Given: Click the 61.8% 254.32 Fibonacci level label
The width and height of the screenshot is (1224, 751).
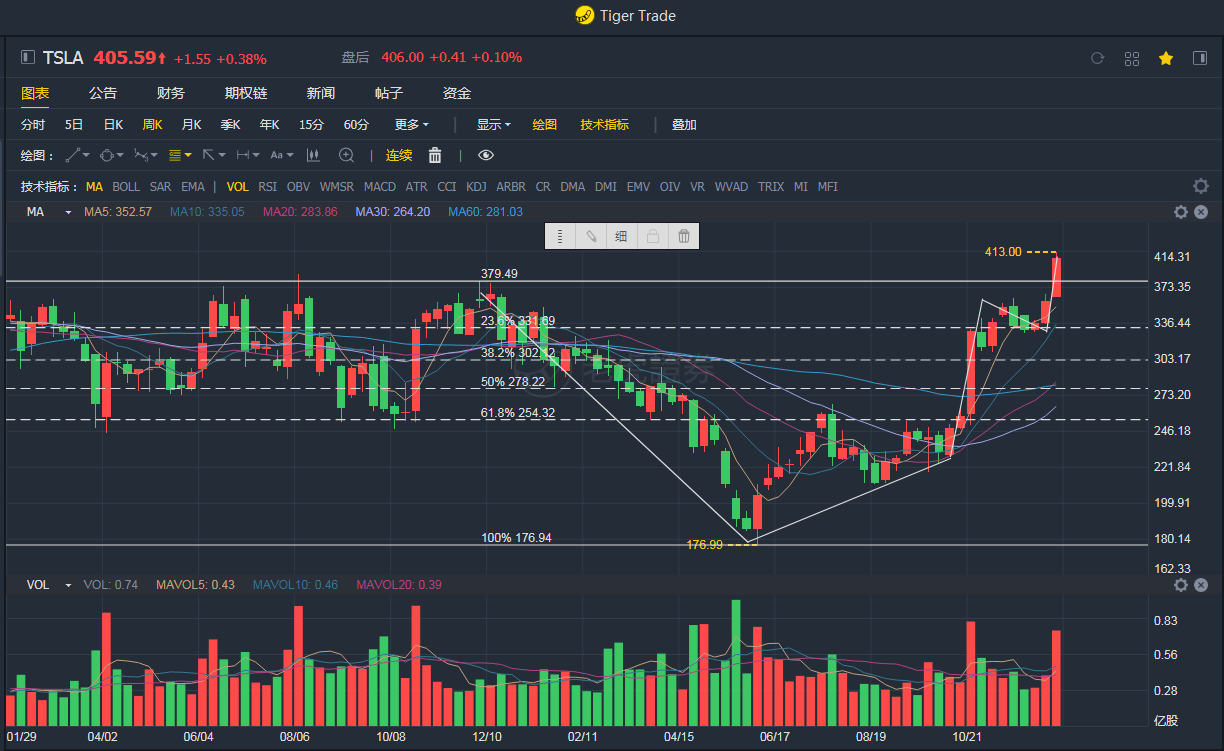Looking at the screenshot, I should (518, 413).
